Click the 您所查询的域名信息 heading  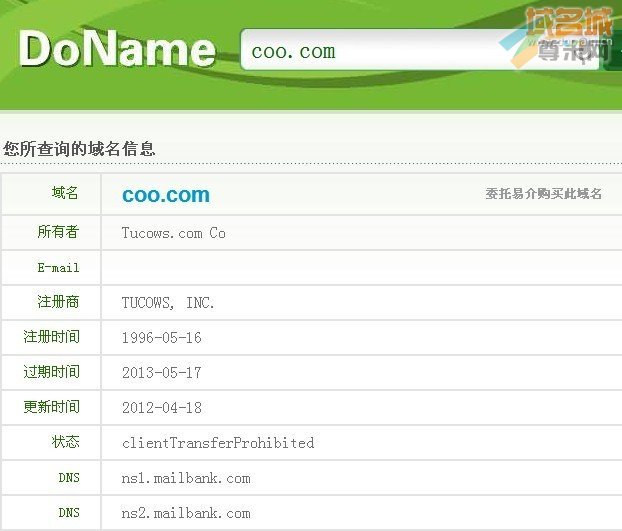coord(79,149)
